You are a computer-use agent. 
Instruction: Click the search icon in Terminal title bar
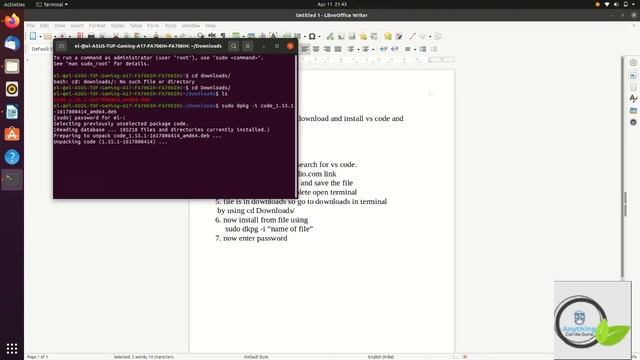click(x=233, y=46)
